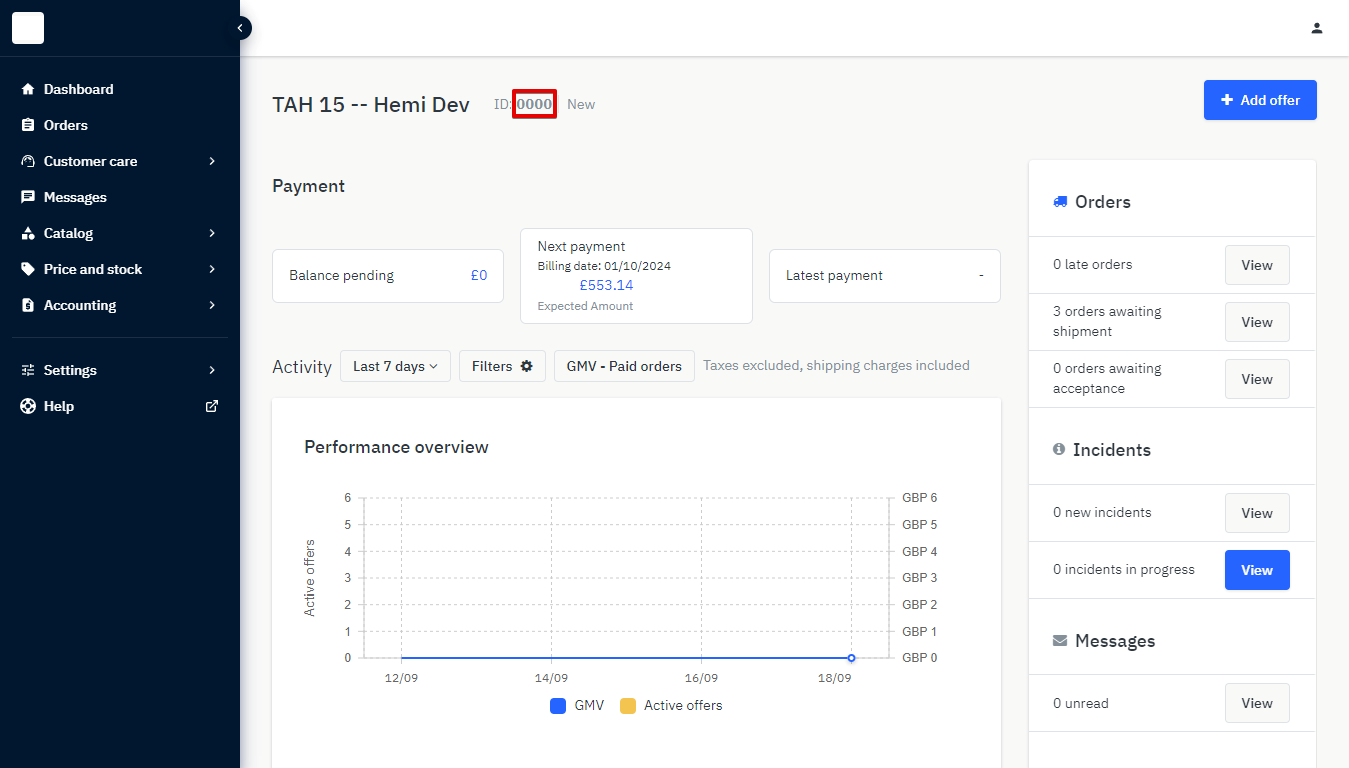Click the 'Activity' section label
Screen dimensions: 1349x768
(x=302, y=367)
